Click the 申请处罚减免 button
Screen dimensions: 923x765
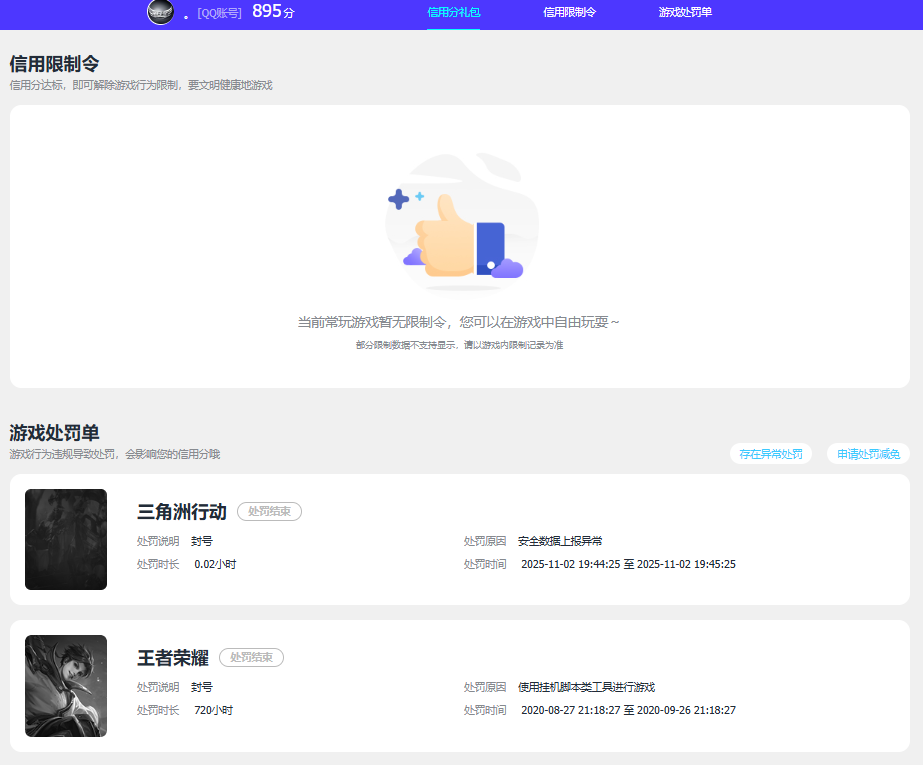pos(868,454)
